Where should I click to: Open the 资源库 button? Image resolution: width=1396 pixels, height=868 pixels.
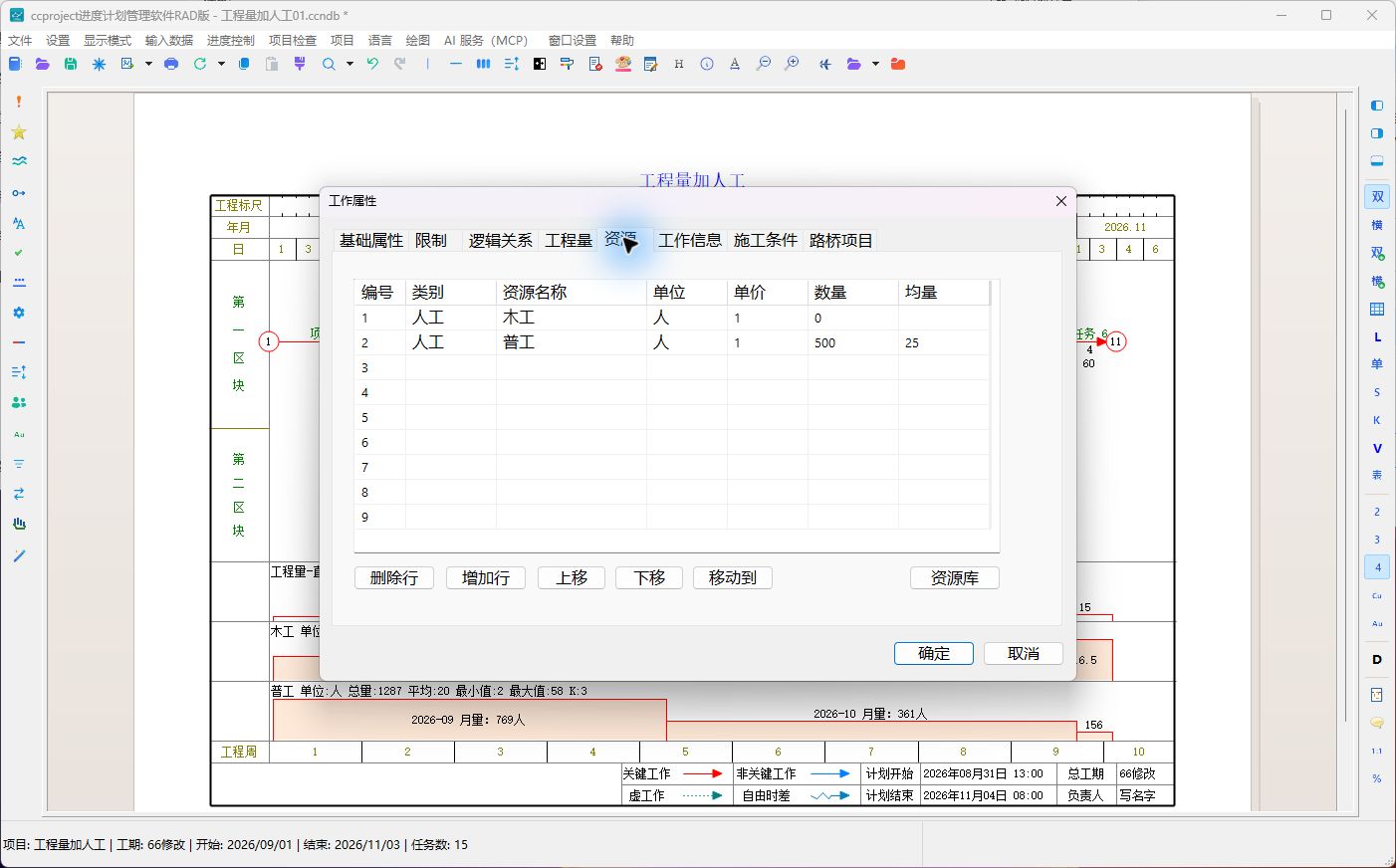tap(955, 577)
